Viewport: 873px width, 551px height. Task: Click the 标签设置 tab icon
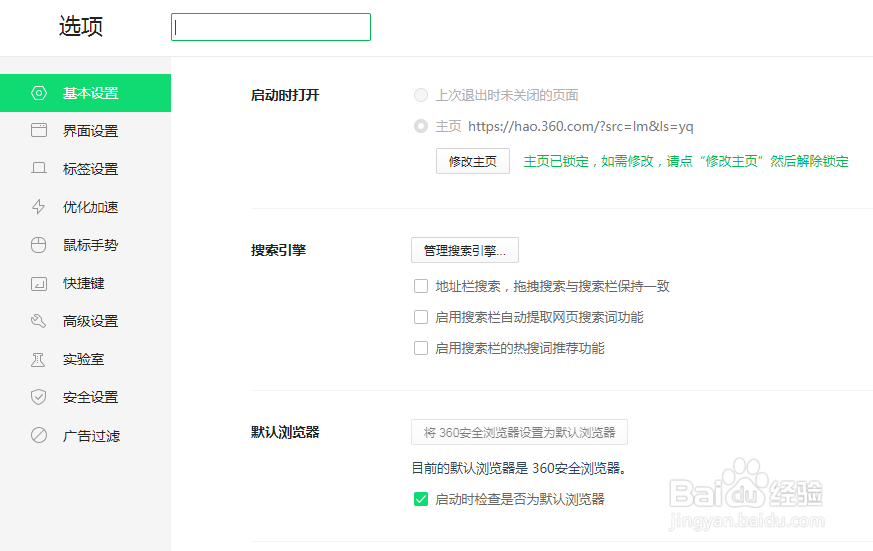tap(39, 168)
